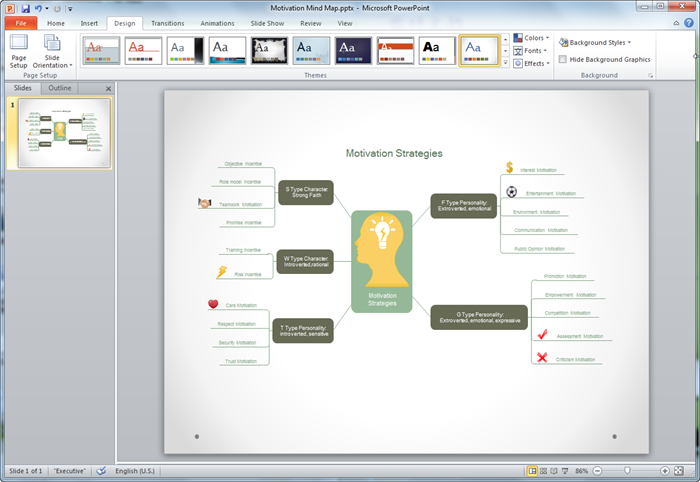Image resolution: width=700 pixels, height=482 pixels.
Task: Toggle Hide Background Graphics checkbox
Action: coord(562,59)
